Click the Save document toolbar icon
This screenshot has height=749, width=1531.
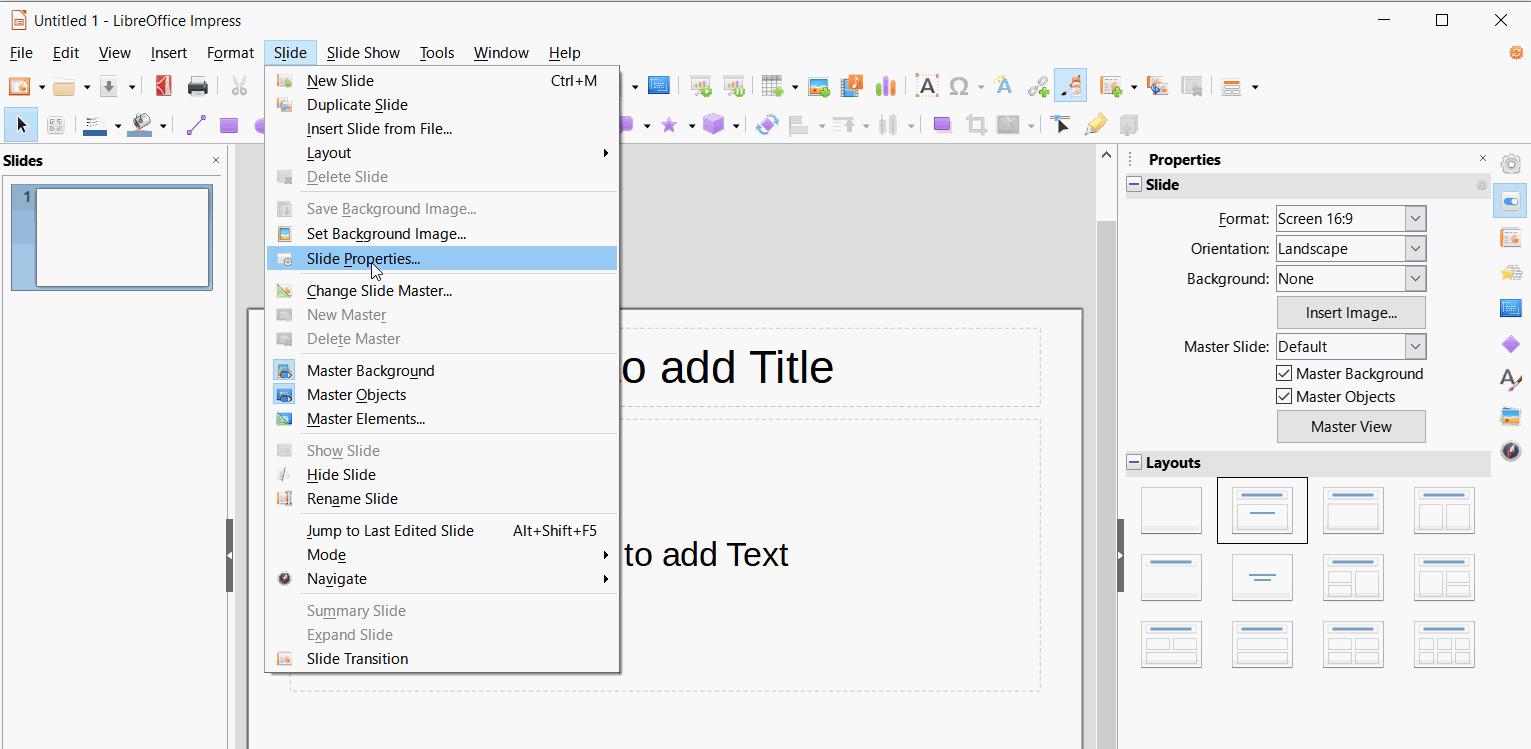(110, 87)
